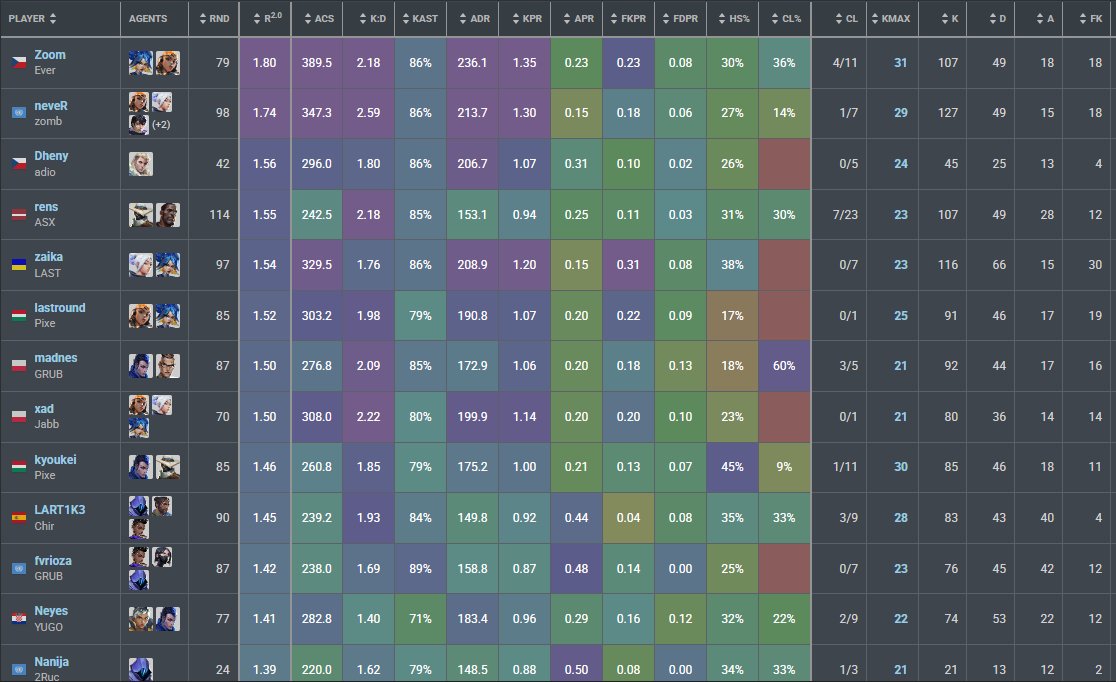Click the Czech flag beside Zoom
Image resolution: width=1116 pixels, height=682 pixels.
click(x=19, y=63)
